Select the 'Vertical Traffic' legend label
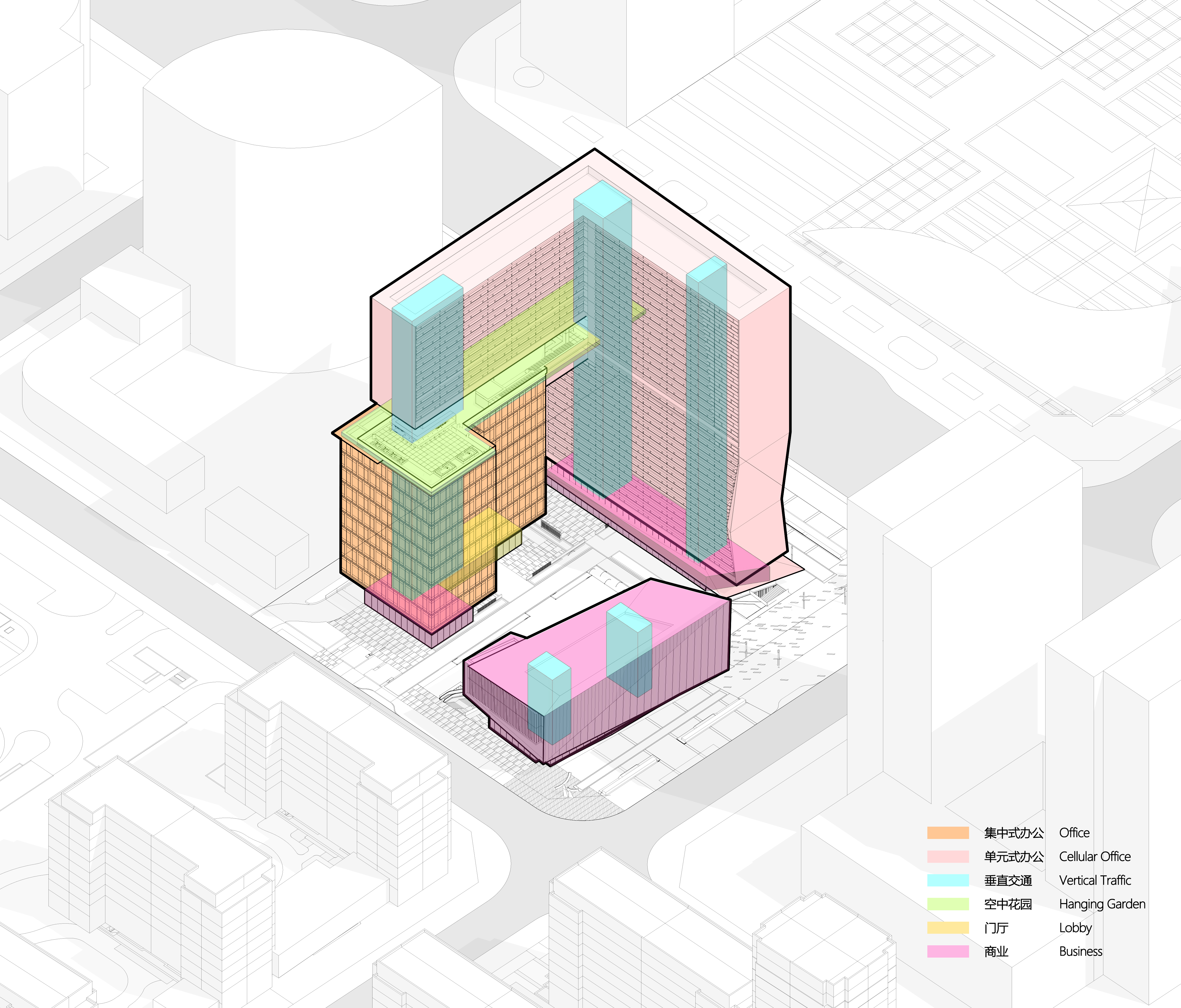Image resolution: width=1181 pixels, height=1008 pixels. (x=1095, y=880)
